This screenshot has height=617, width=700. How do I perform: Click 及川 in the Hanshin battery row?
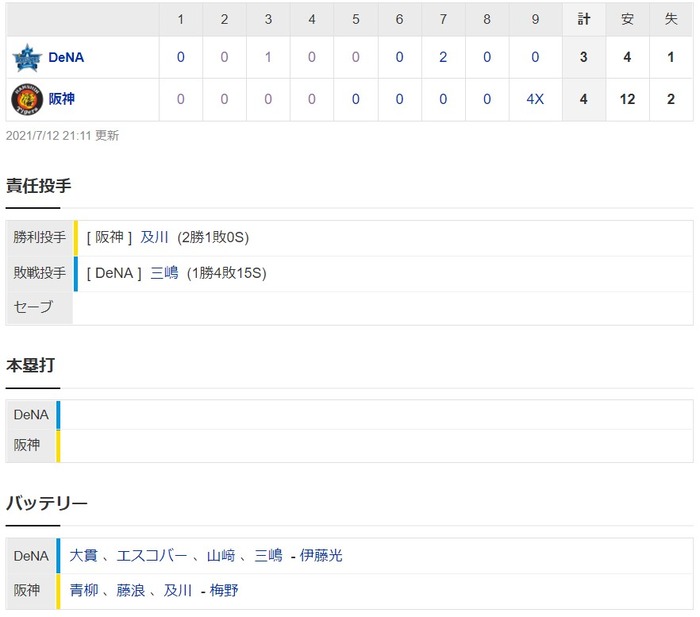coord(178,591)
